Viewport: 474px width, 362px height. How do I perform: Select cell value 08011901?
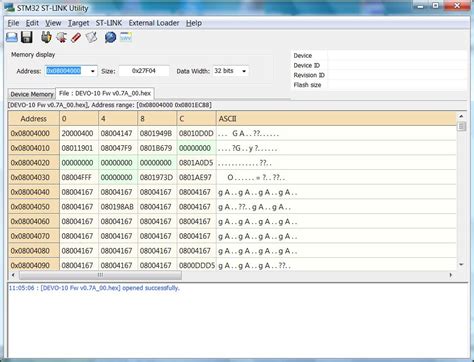click(x=79, y=148)
